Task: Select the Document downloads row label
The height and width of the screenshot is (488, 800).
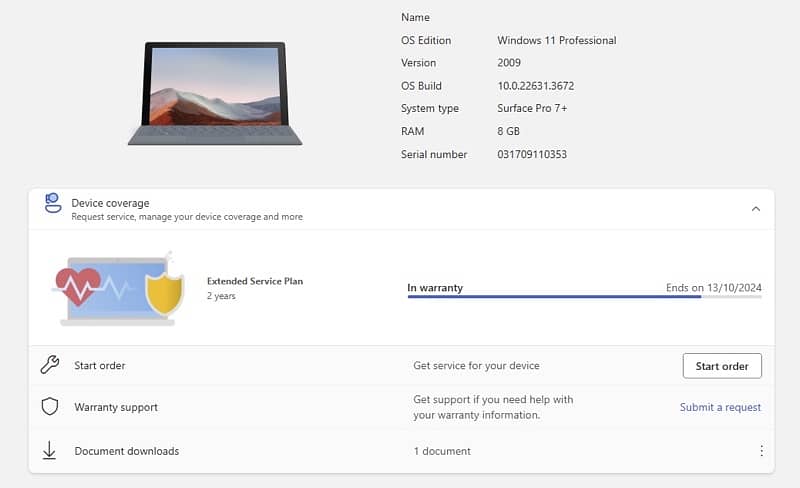Action: tap(127, 451)
